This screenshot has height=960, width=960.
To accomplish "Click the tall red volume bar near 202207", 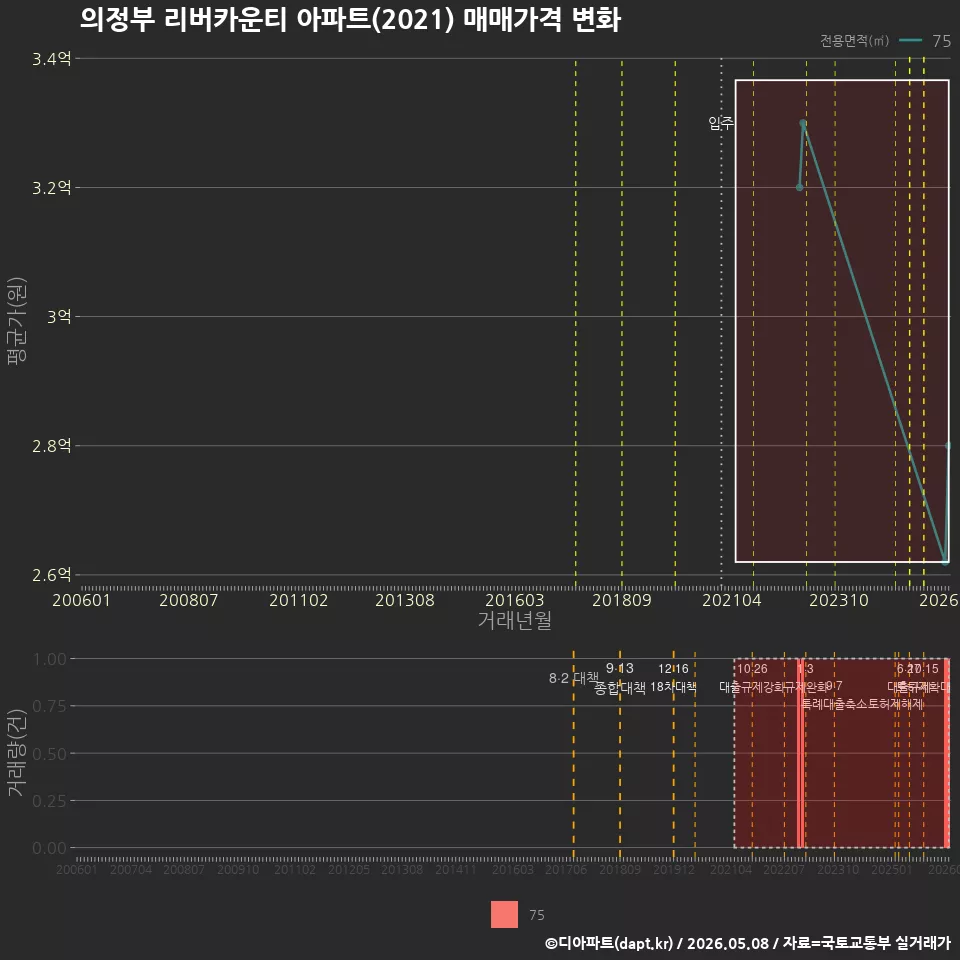I will pos(800,753).
